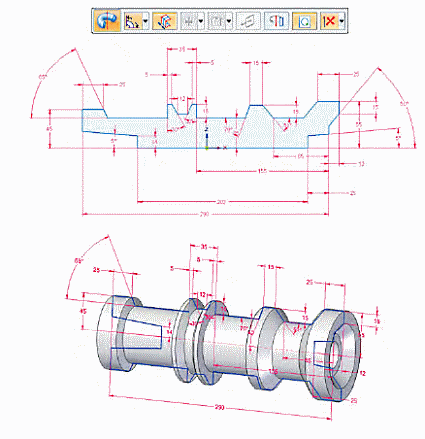Toggle the orange 3D sketch plane icon
Image resolution: width=425 pixels, height=439 pixels.
[x=165, y=22]
